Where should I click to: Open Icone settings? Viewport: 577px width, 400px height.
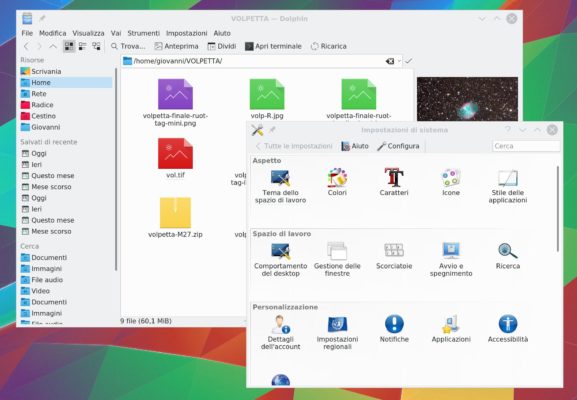[x=451, y=183]
